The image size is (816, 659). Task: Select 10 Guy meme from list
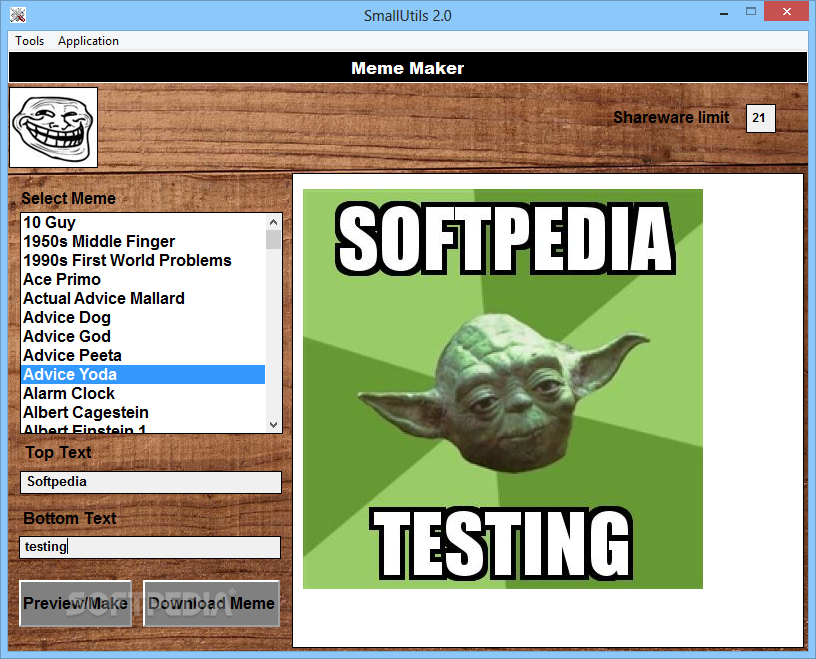[143, 222]
